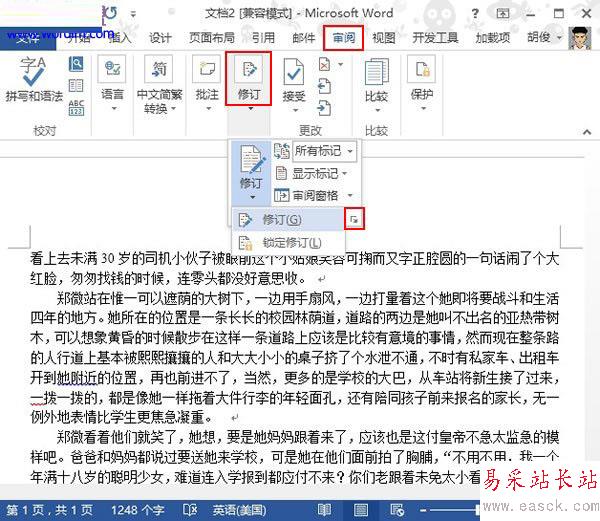This screenshot has height=521, width=600.
Task: Click the Help question mark icon
Action: coord(475,14)
